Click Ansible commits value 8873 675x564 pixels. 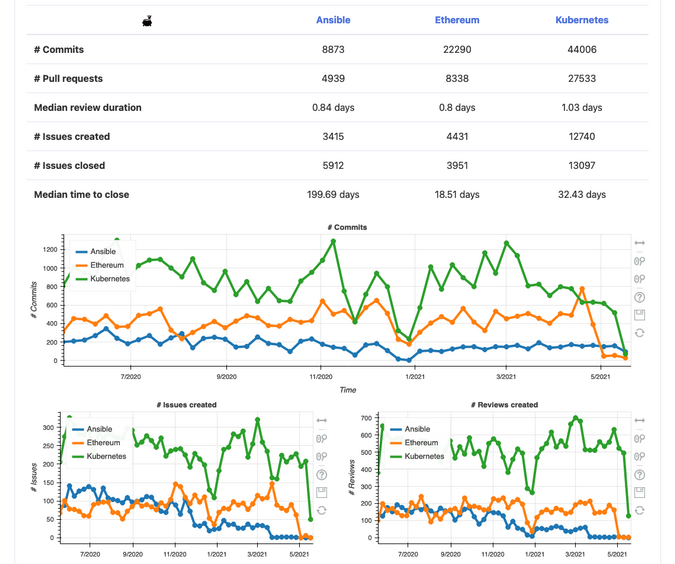coord(333,50)
